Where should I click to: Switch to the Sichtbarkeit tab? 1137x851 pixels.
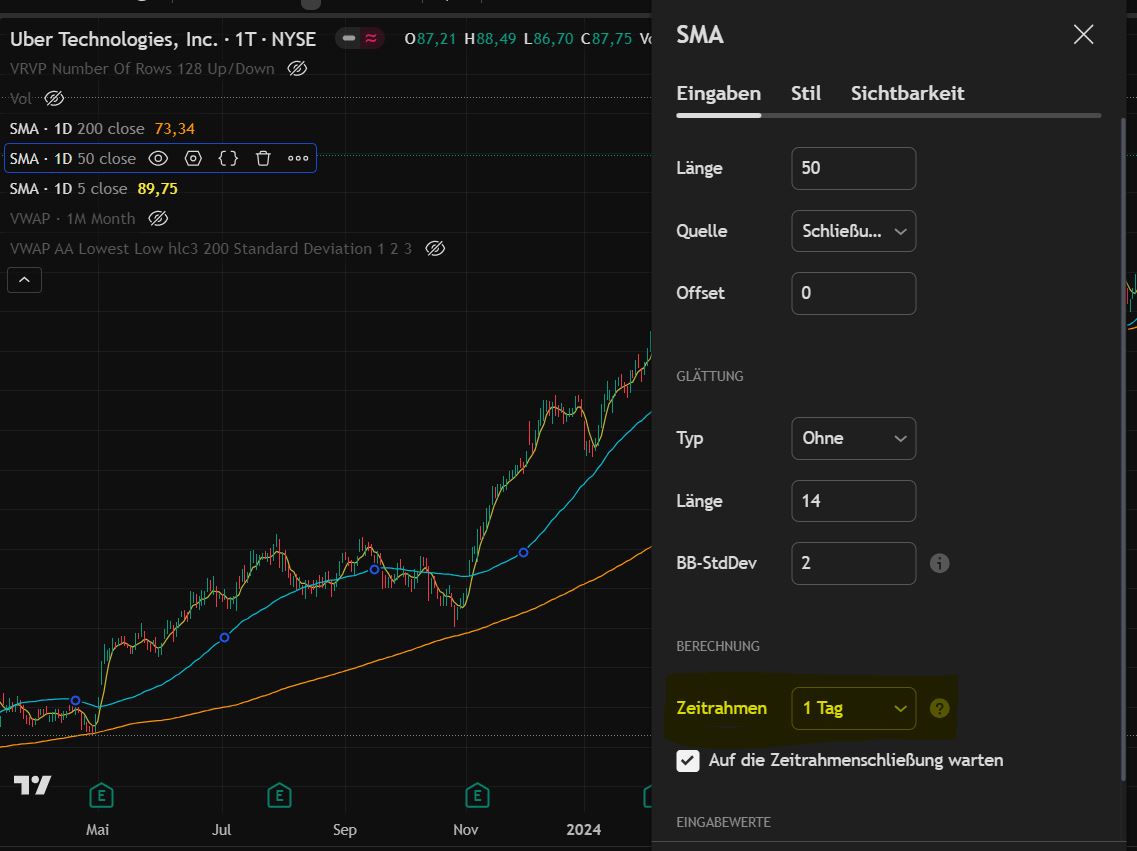pos(907,94)
